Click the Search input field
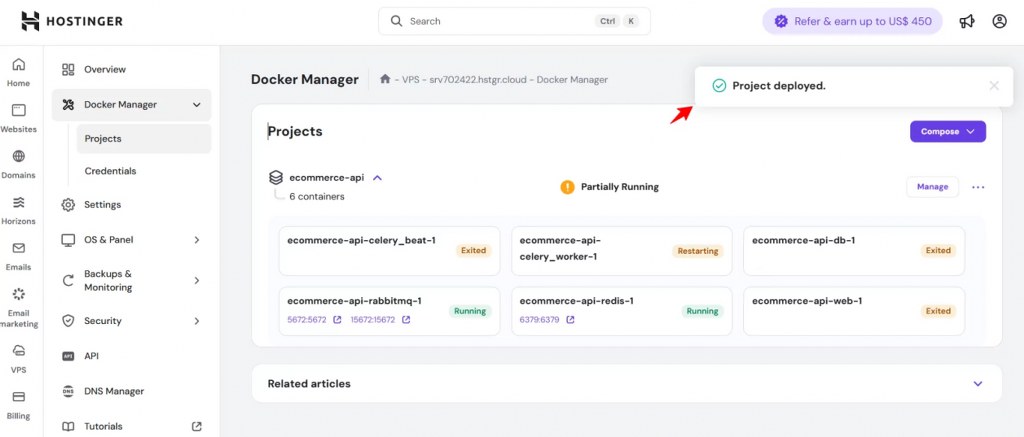Image resolution: width=1024 pixels, height=437 pixels. coord(514,21)
